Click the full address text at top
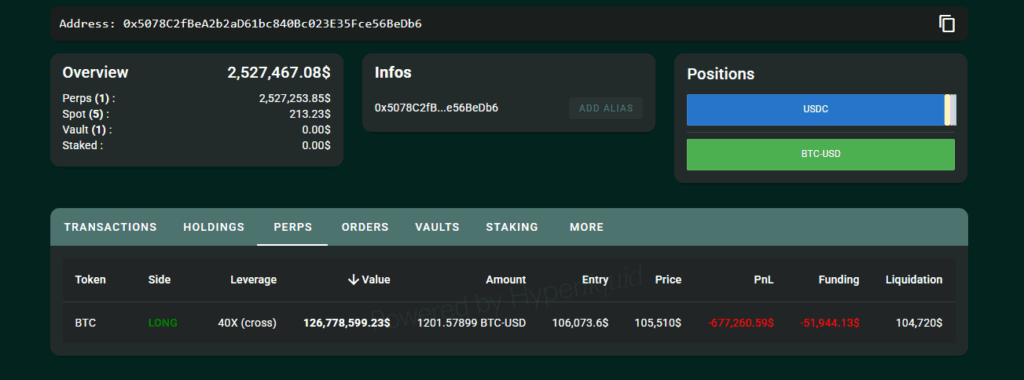 coord(240,24)
